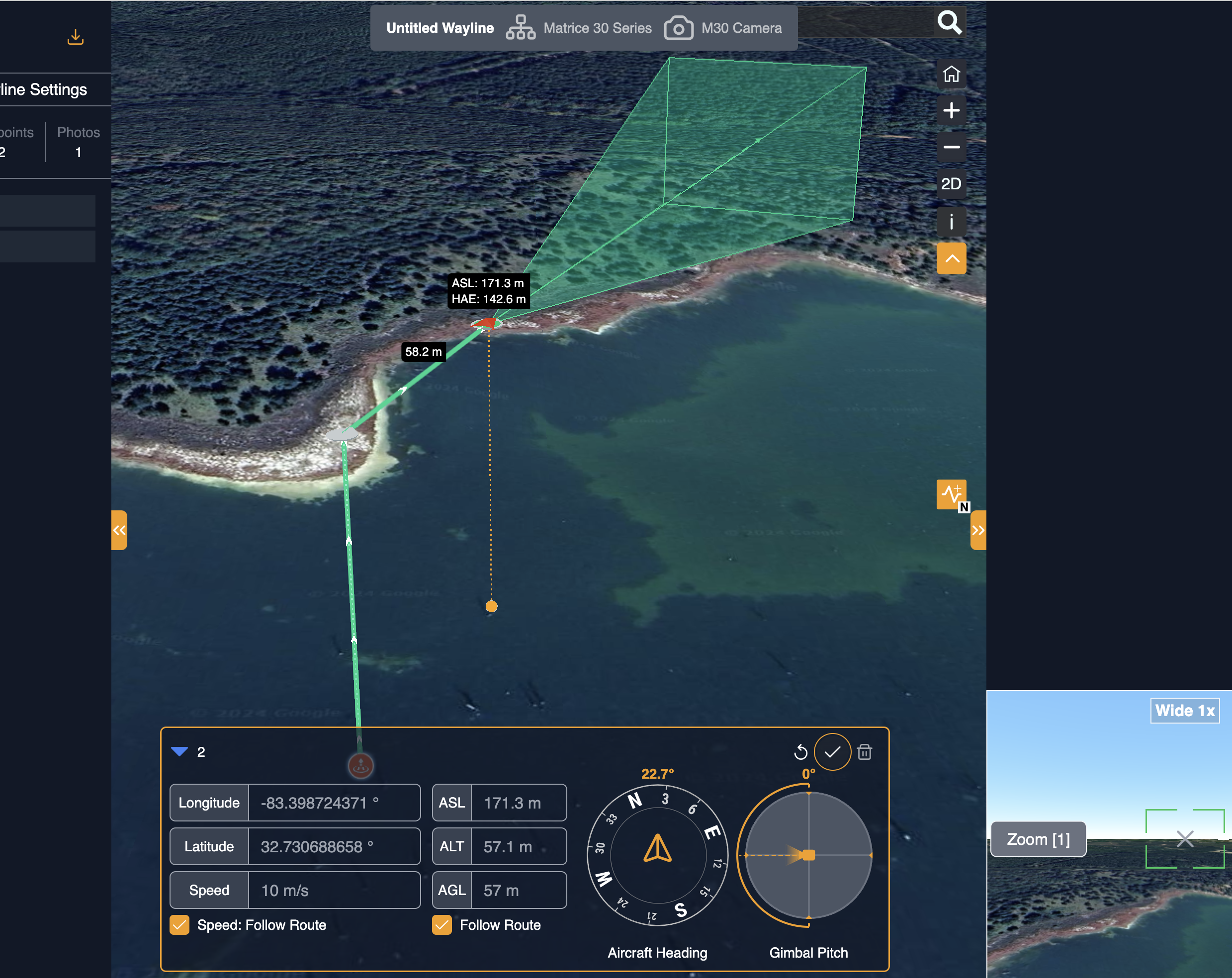This screenshot has width=1232, height=978.
Task: Zoom out with the minus icon
Action: [x=951, y=148]
